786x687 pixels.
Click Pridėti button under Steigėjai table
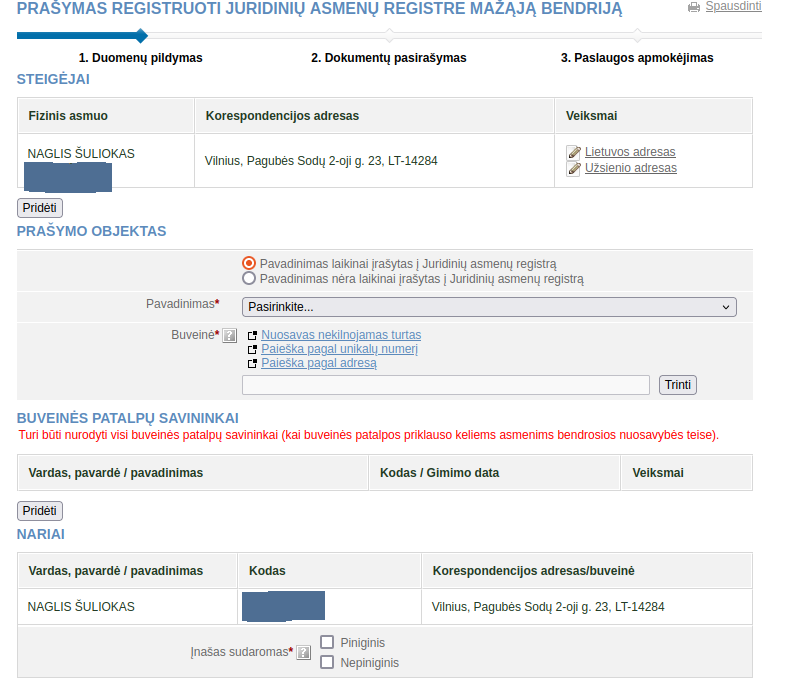pyautogui.click(x=40, y=207)
